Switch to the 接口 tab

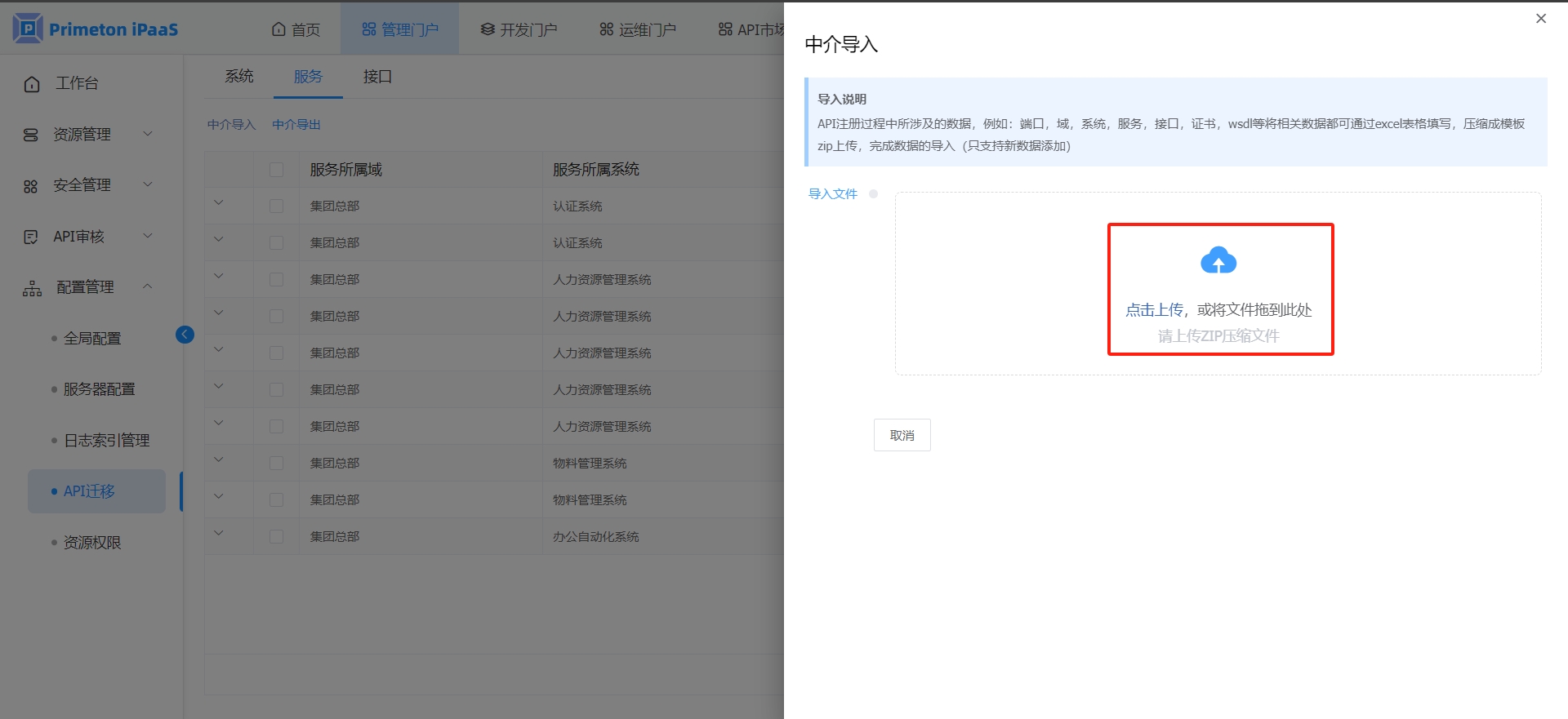[x=377, y=77]
